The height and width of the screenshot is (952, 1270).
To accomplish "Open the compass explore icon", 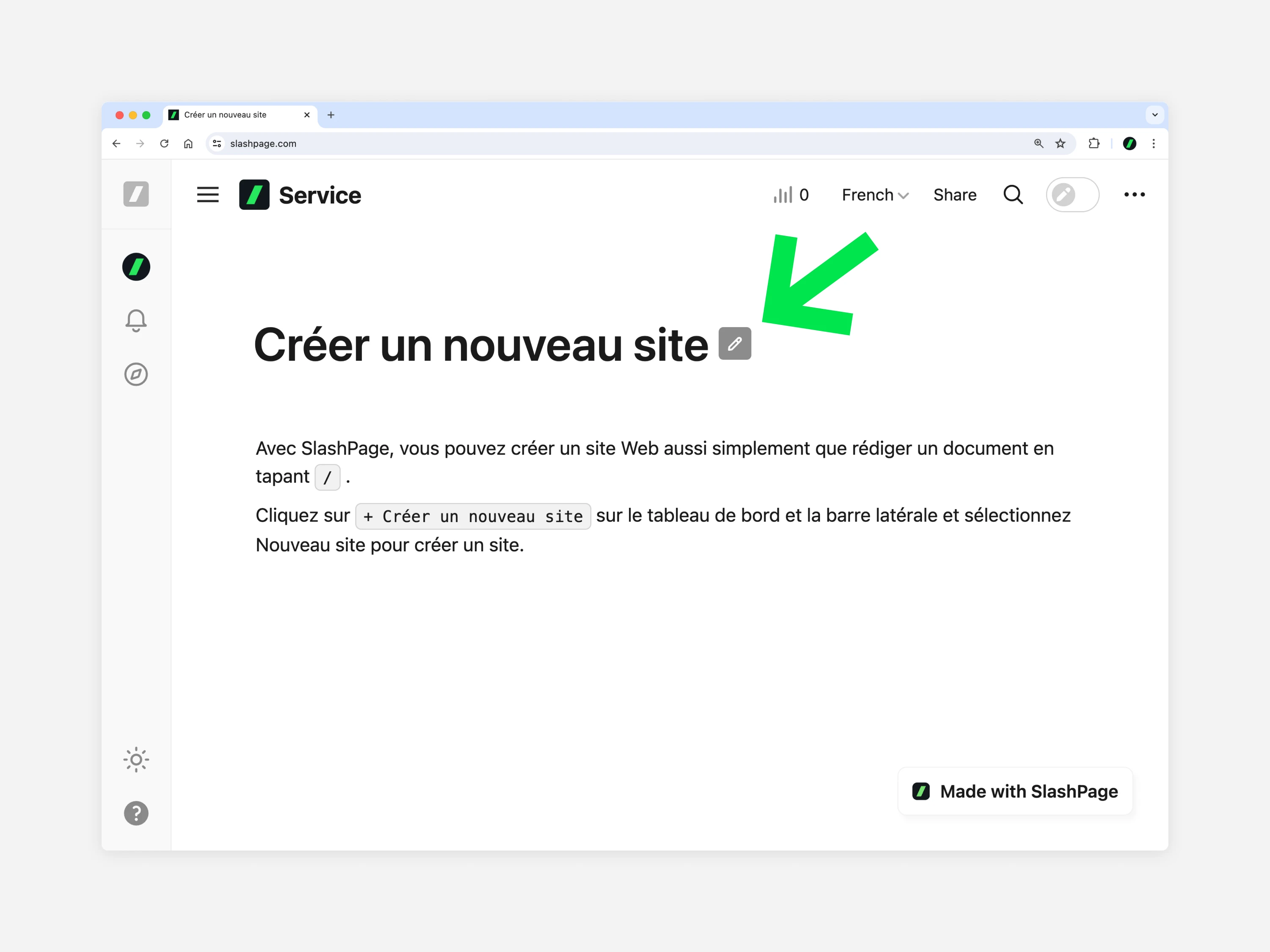I will 136,374.
